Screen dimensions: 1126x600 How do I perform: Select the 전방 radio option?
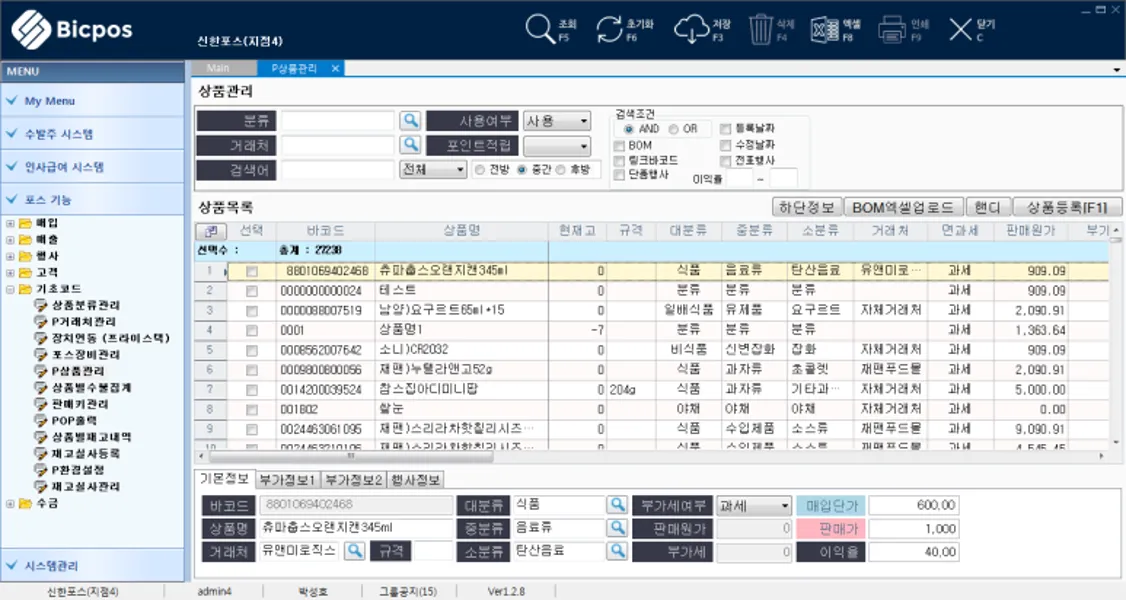click(480, 170)
